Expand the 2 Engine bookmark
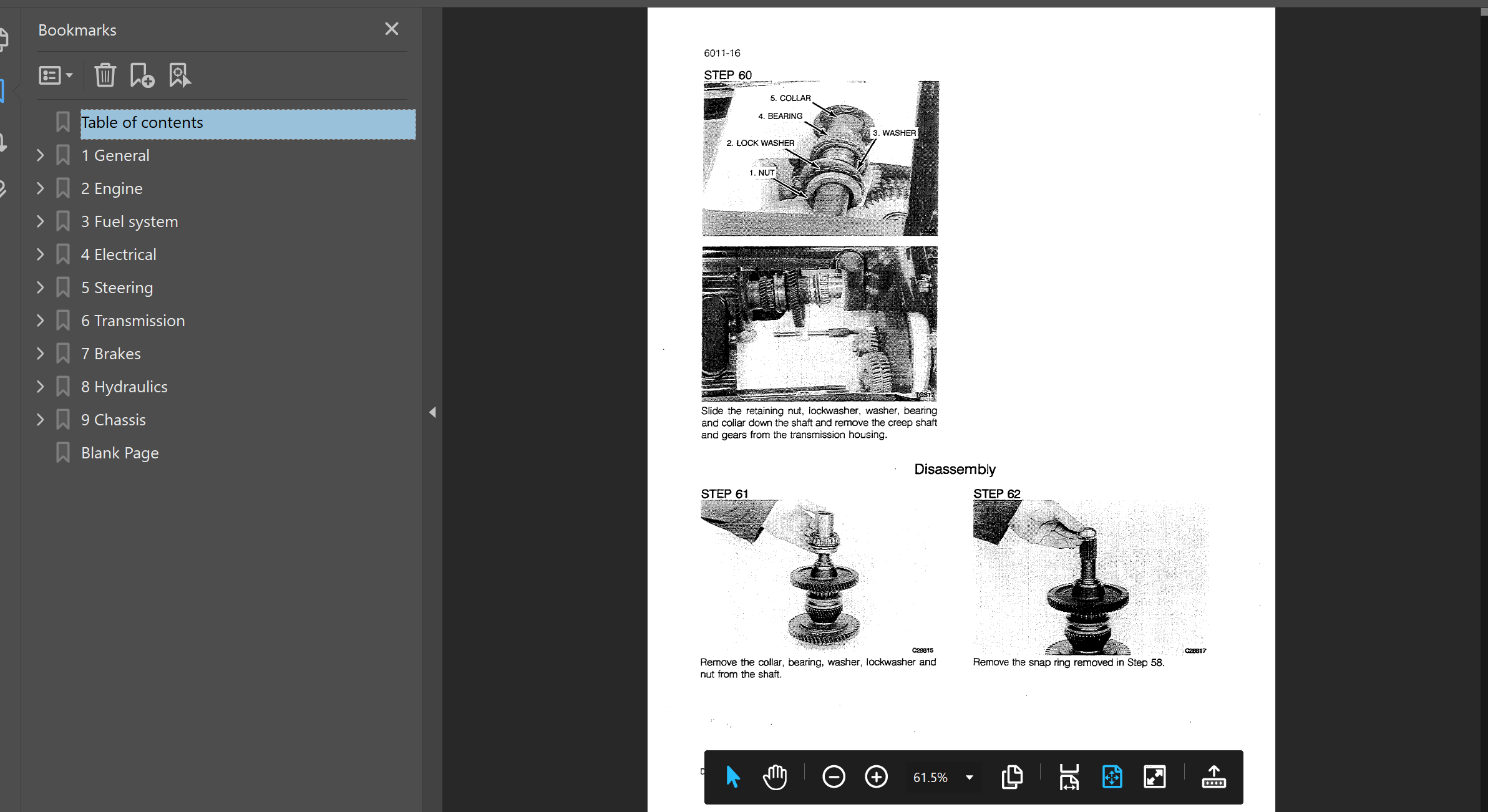Viewport: 1488px width, 812px height. 40,188
